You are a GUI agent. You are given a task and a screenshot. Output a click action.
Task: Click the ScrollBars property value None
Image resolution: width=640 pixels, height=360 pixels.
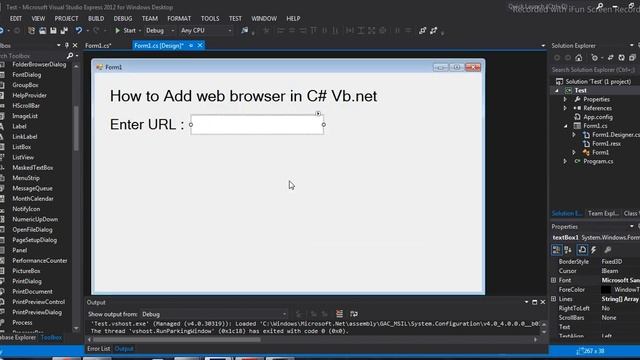coord(609,318)
